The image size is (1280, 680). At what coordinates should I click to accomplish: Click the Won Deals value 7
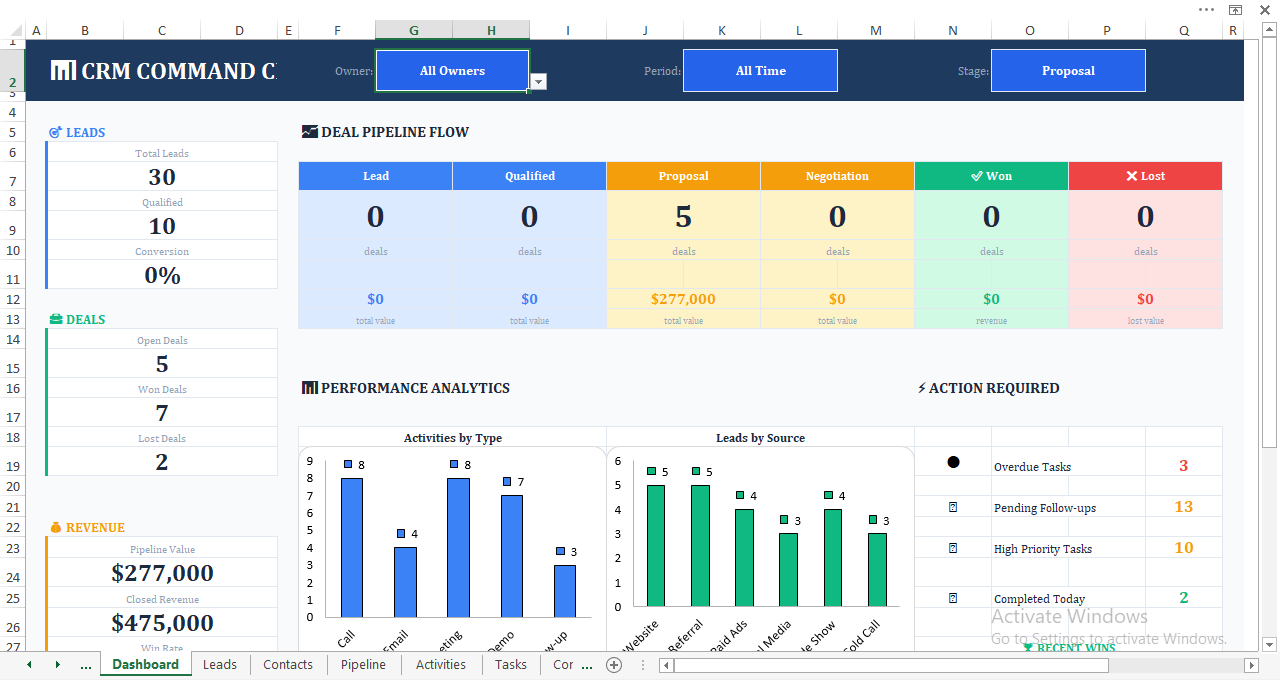click(x=162, y=413)
